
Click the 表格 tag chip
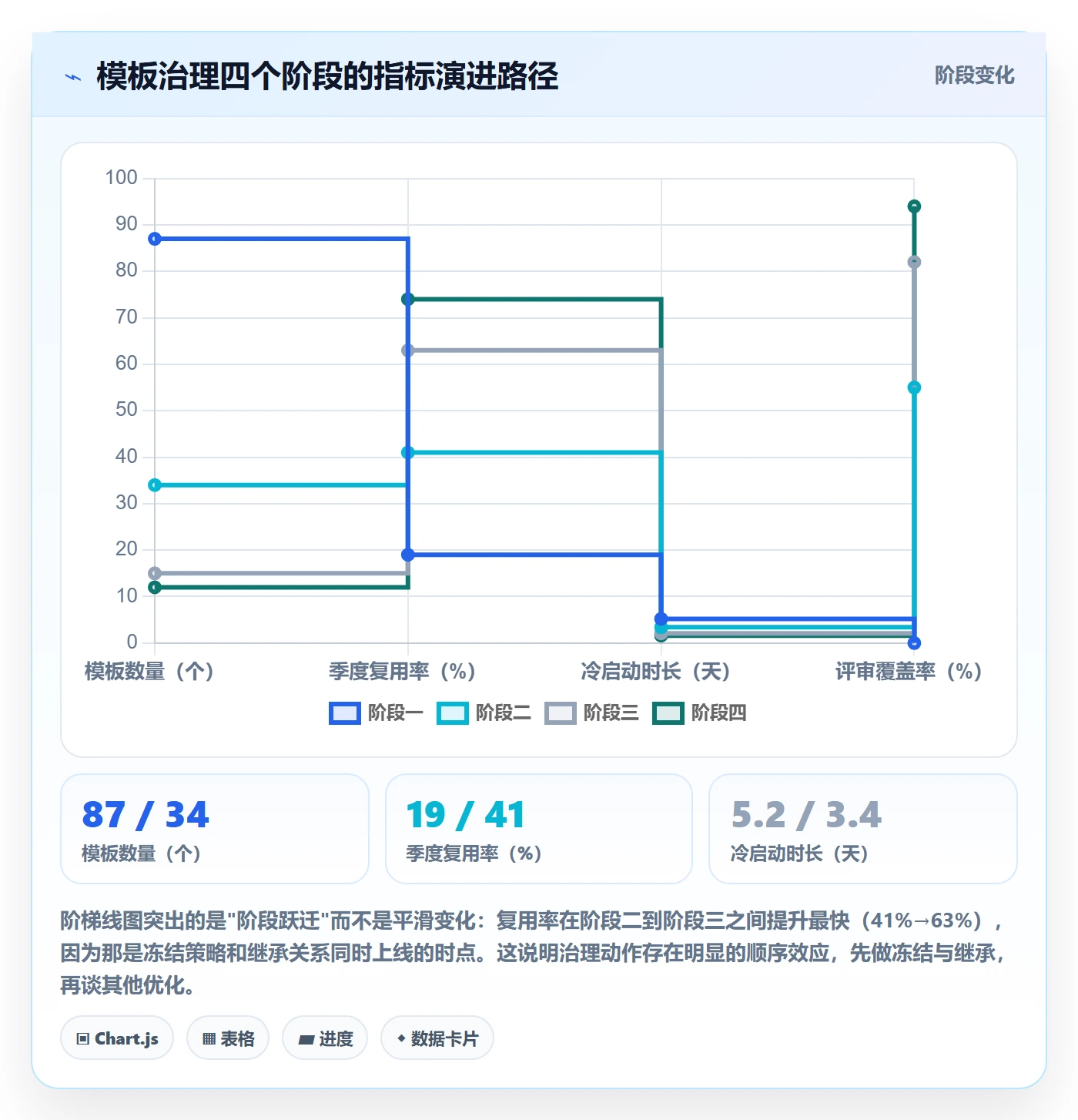pyautogui.click(x=228, y=1038)
